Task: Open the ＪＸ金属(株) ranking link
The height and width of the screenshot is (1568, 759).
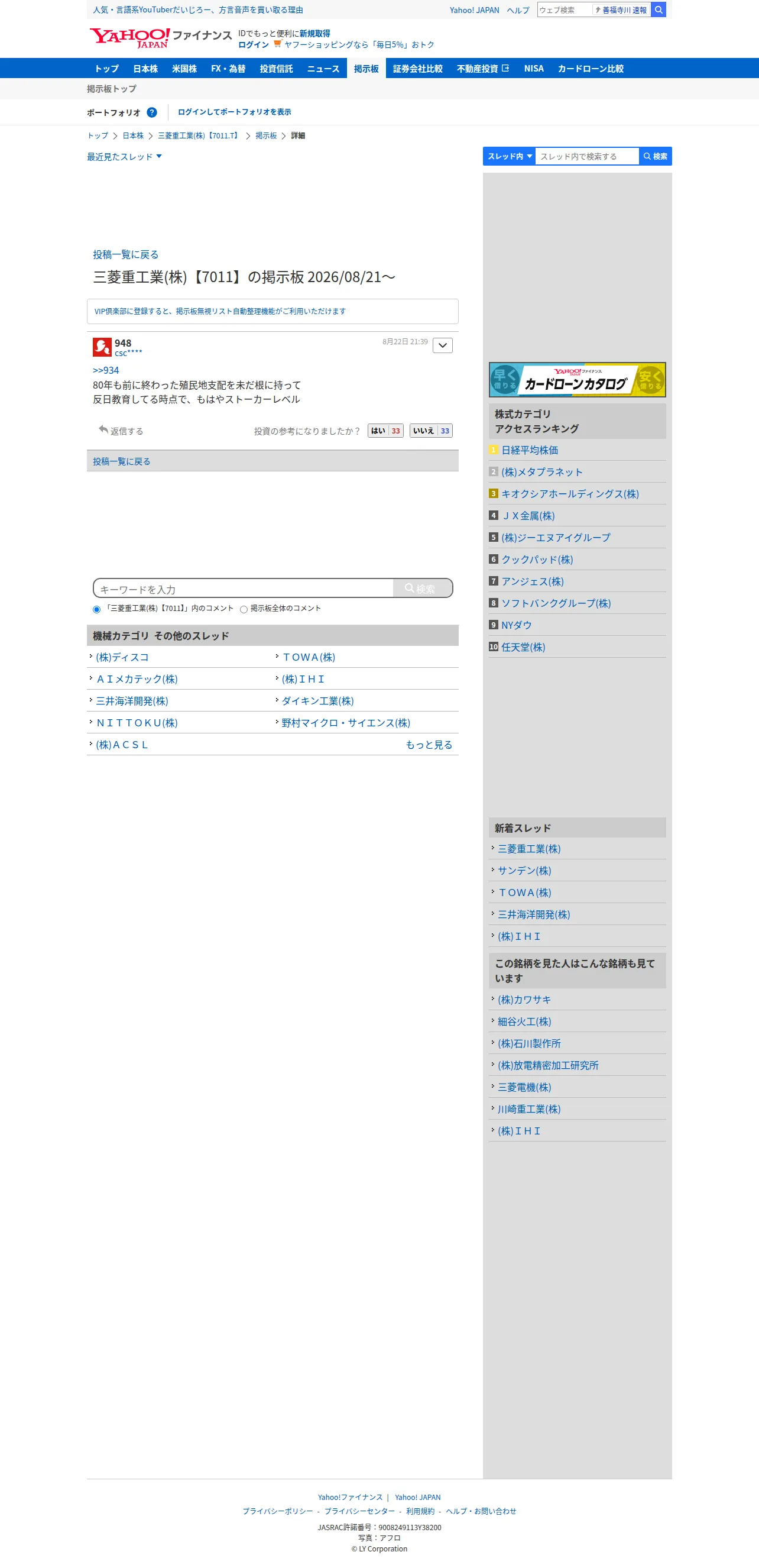Action: click(528, 516)
